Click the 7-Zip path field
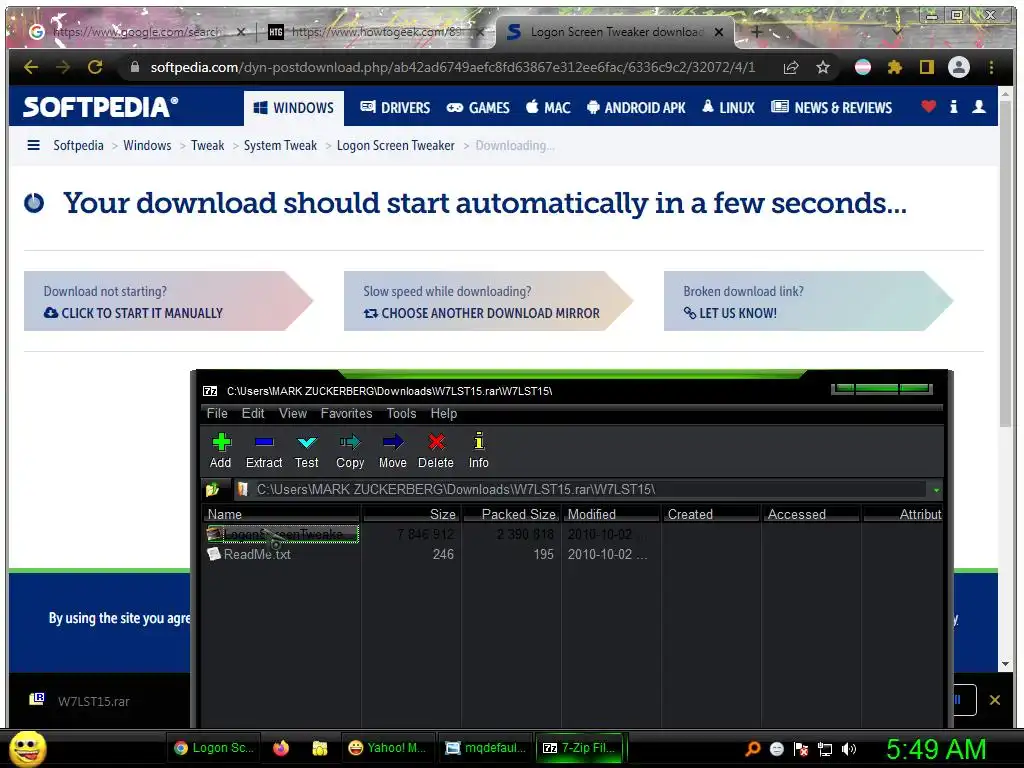Image resolution: width=1024 pixels, height=768 pixels. [581, 489]
